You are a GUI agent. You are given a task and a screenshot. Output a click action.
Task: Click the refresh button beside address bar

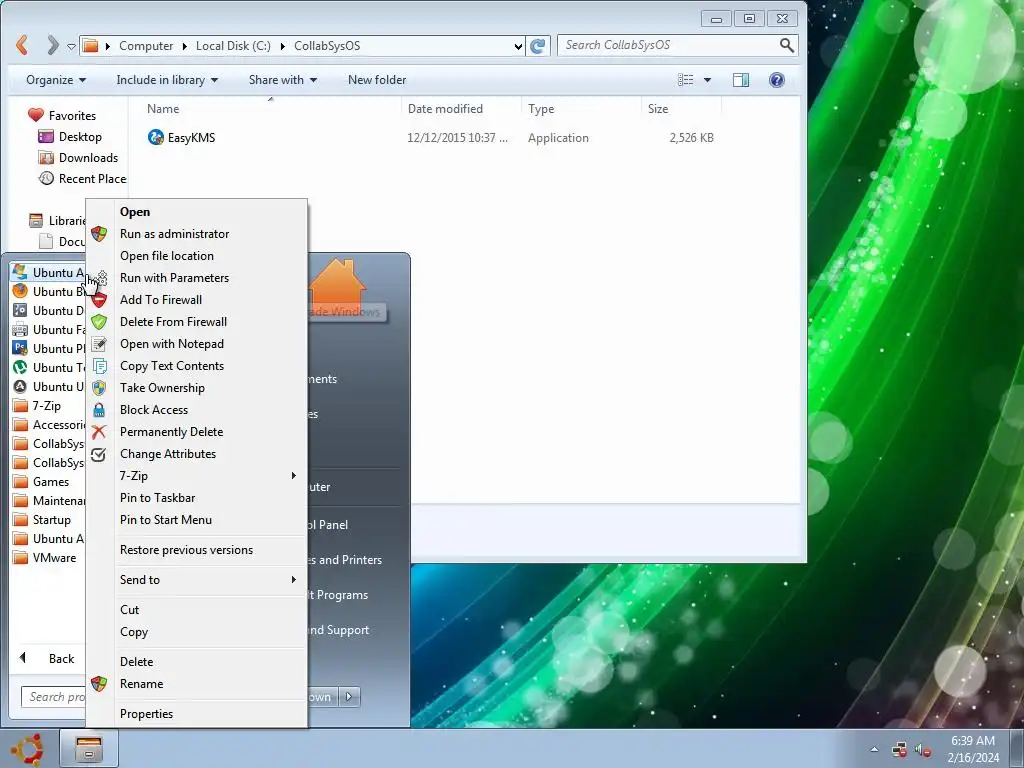[538, 46]
